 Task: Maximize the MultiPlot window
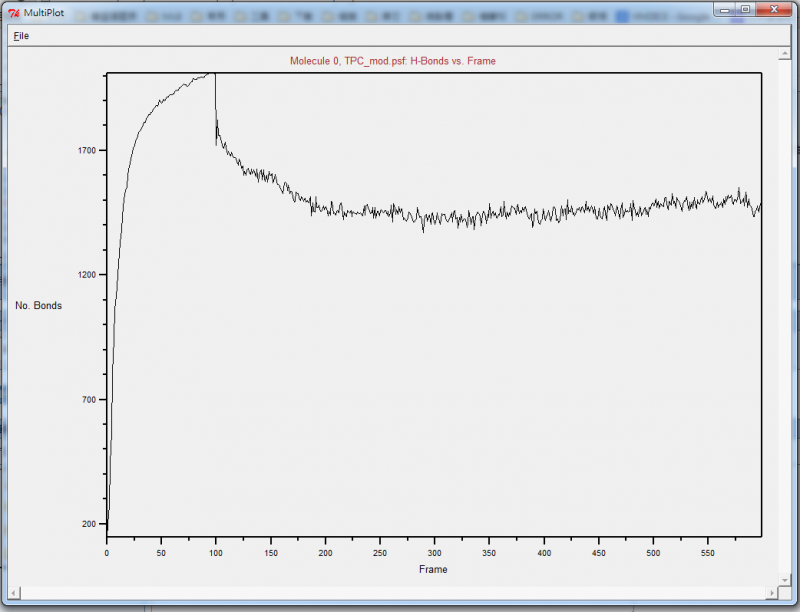point(745,10)
